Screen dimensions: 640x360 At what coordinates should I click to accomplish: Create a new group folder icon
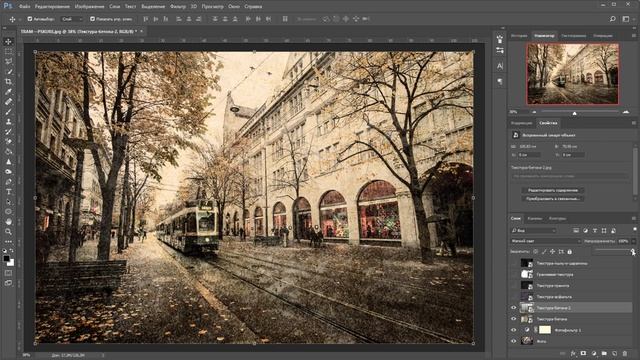coord(604,353)
